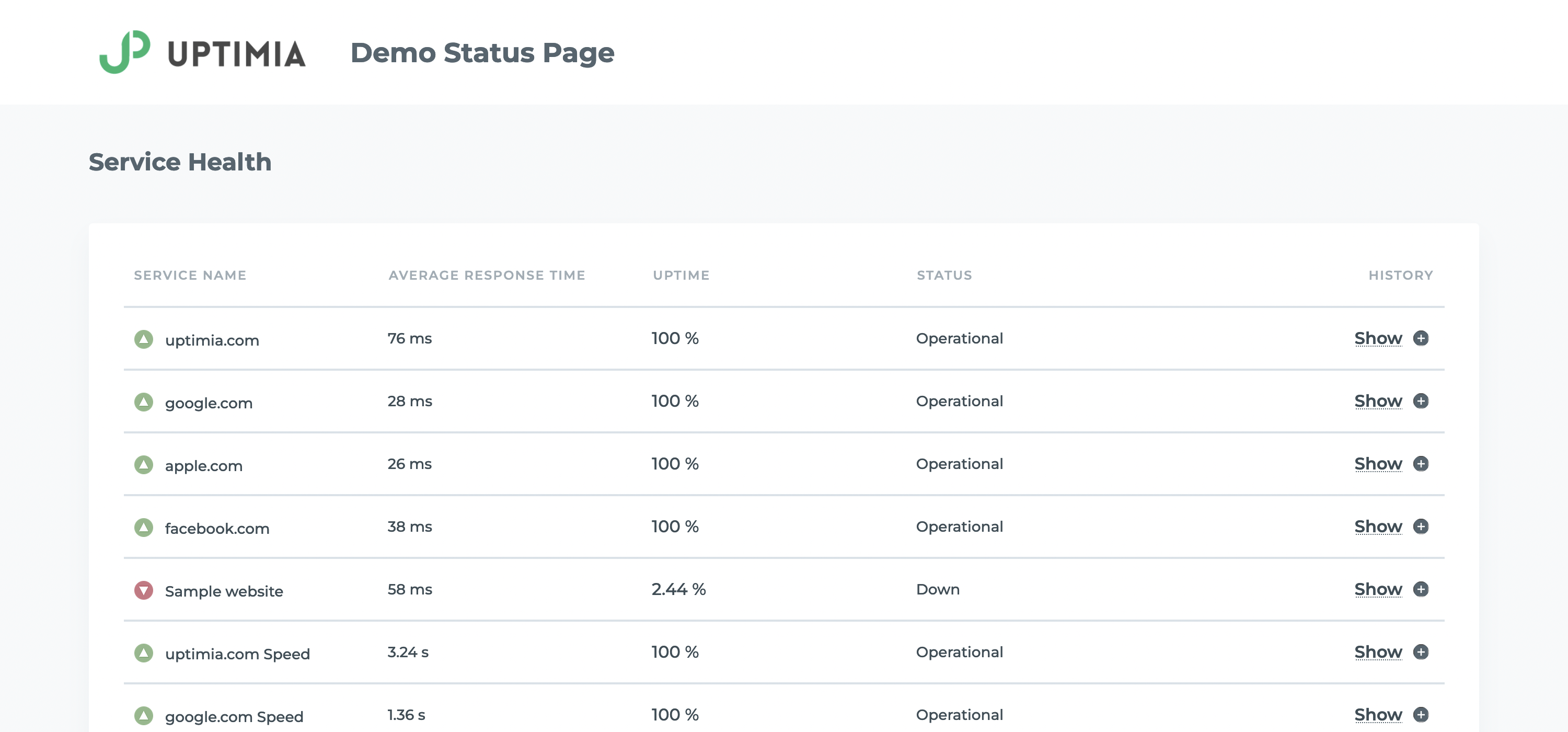Open Show link in google.com Speed row
1568x732 pixels.
tap(1378, 714)
